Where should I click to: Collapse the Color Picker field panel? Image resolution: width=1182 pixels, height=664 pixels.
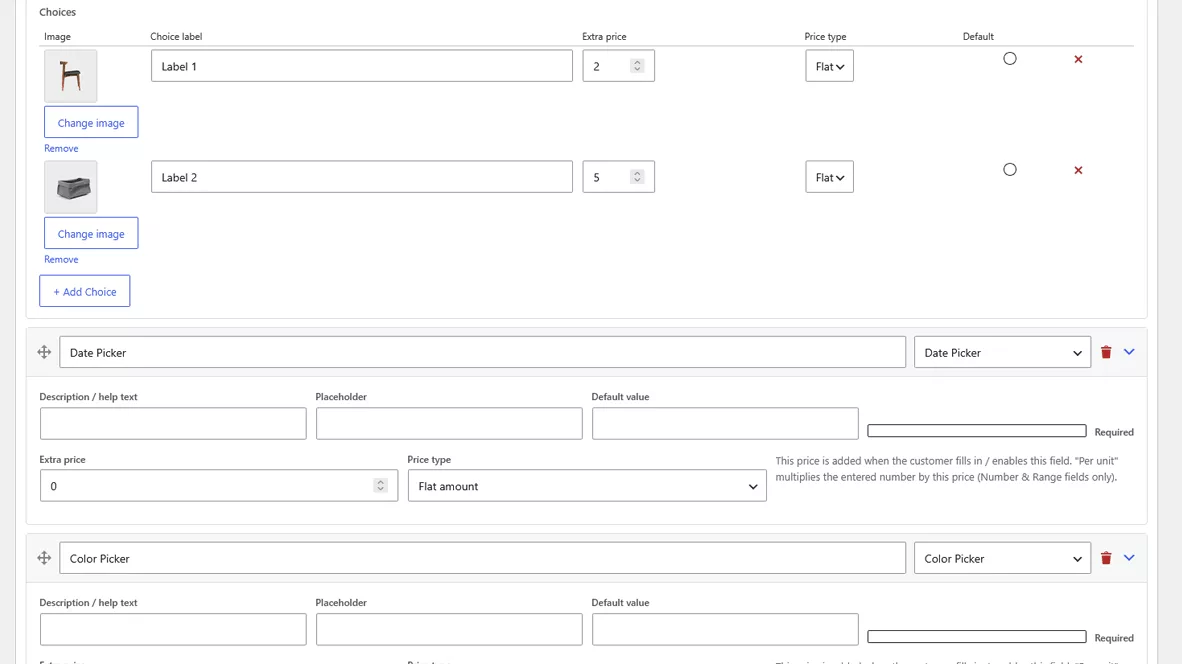click(x=1129, y=558)
